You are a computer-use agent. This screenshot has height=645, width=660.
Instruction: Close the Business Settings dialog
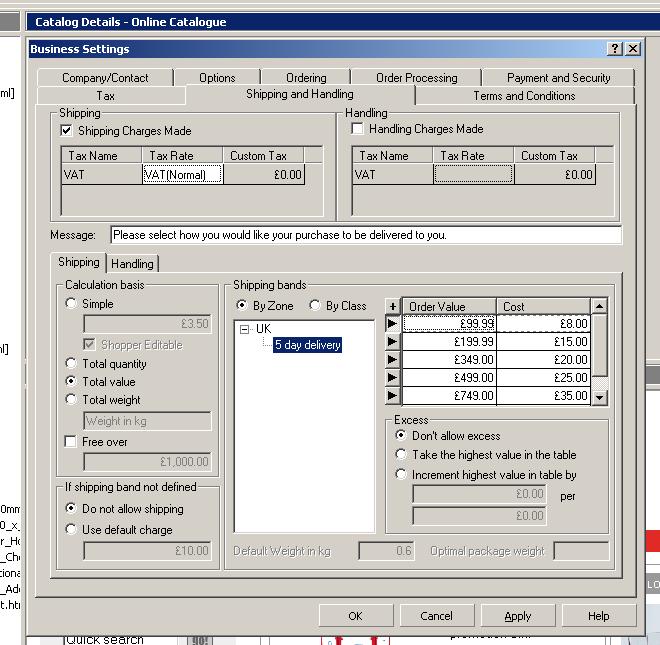(x=633, y=49)
